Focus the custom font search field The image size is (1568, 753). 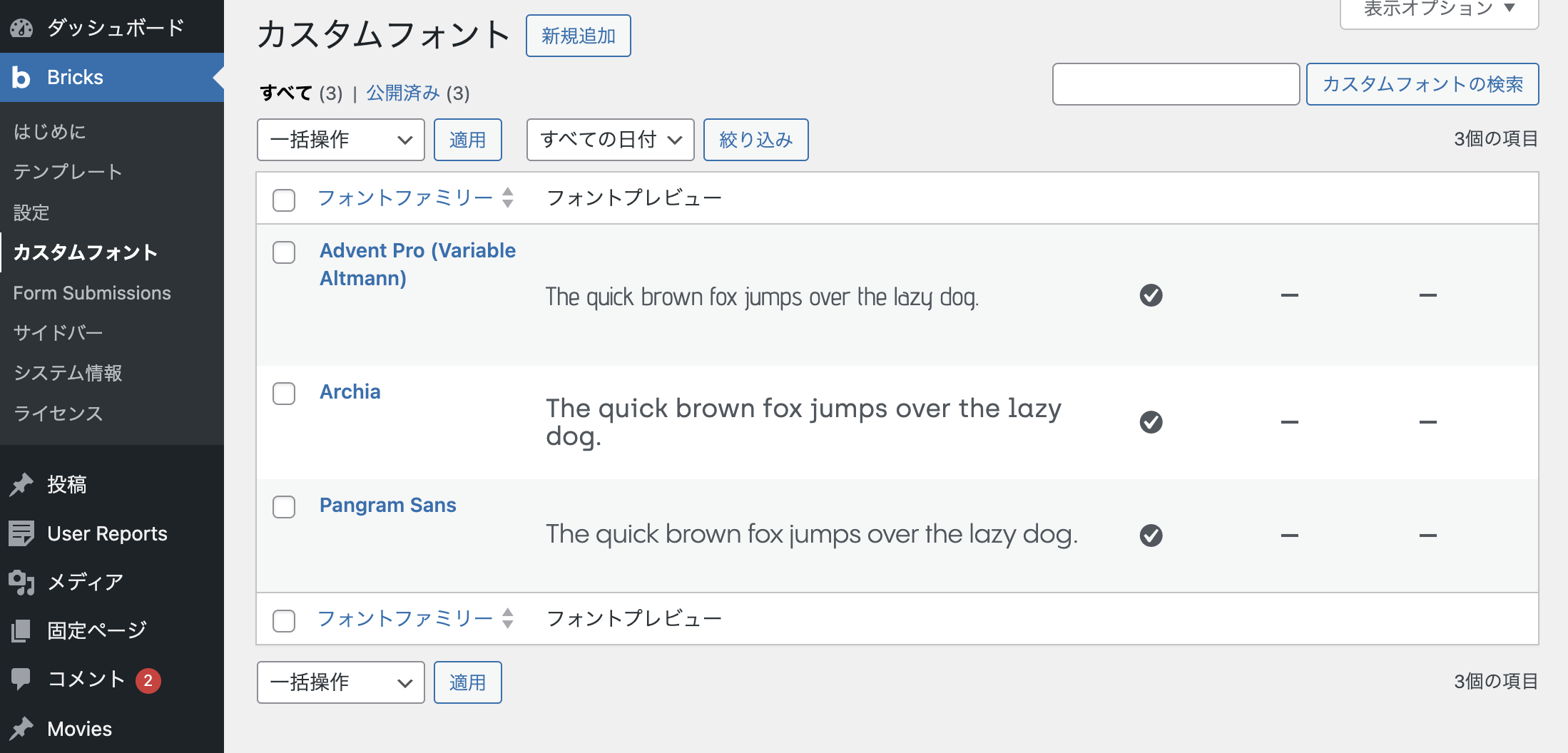[x=1176, y=84]
